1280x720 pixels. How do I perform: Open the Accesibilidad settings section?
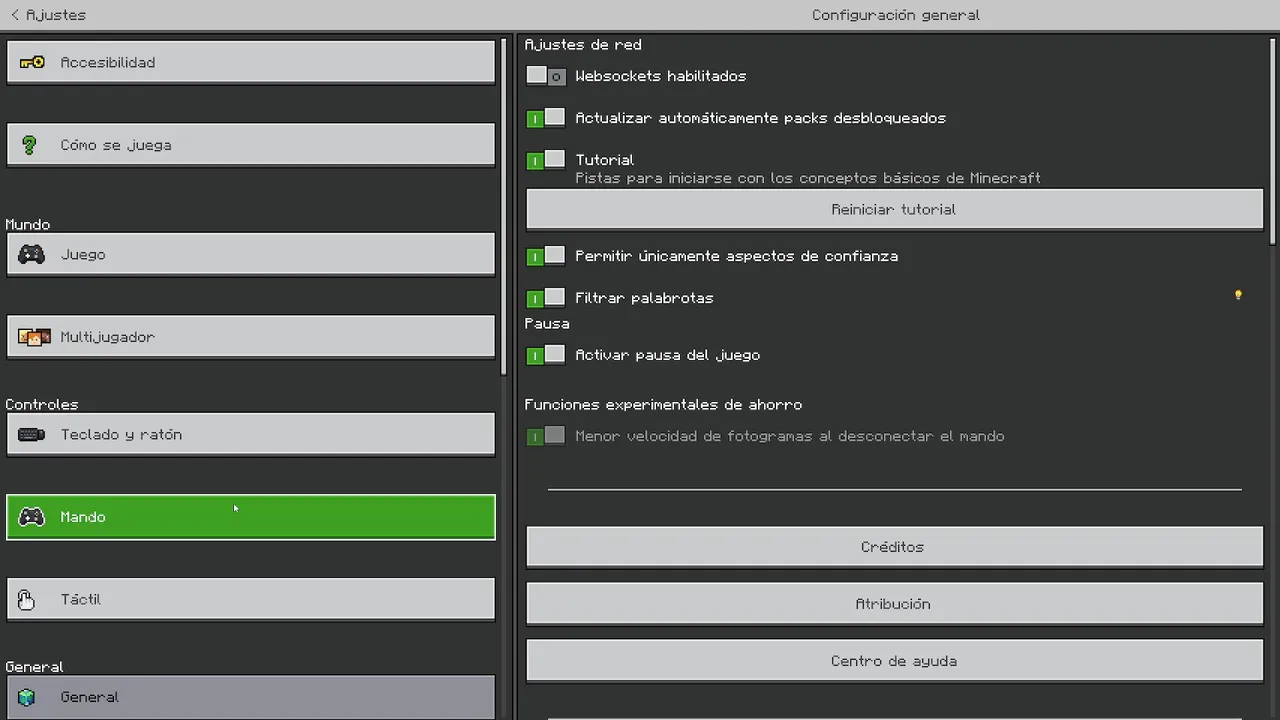251,62
